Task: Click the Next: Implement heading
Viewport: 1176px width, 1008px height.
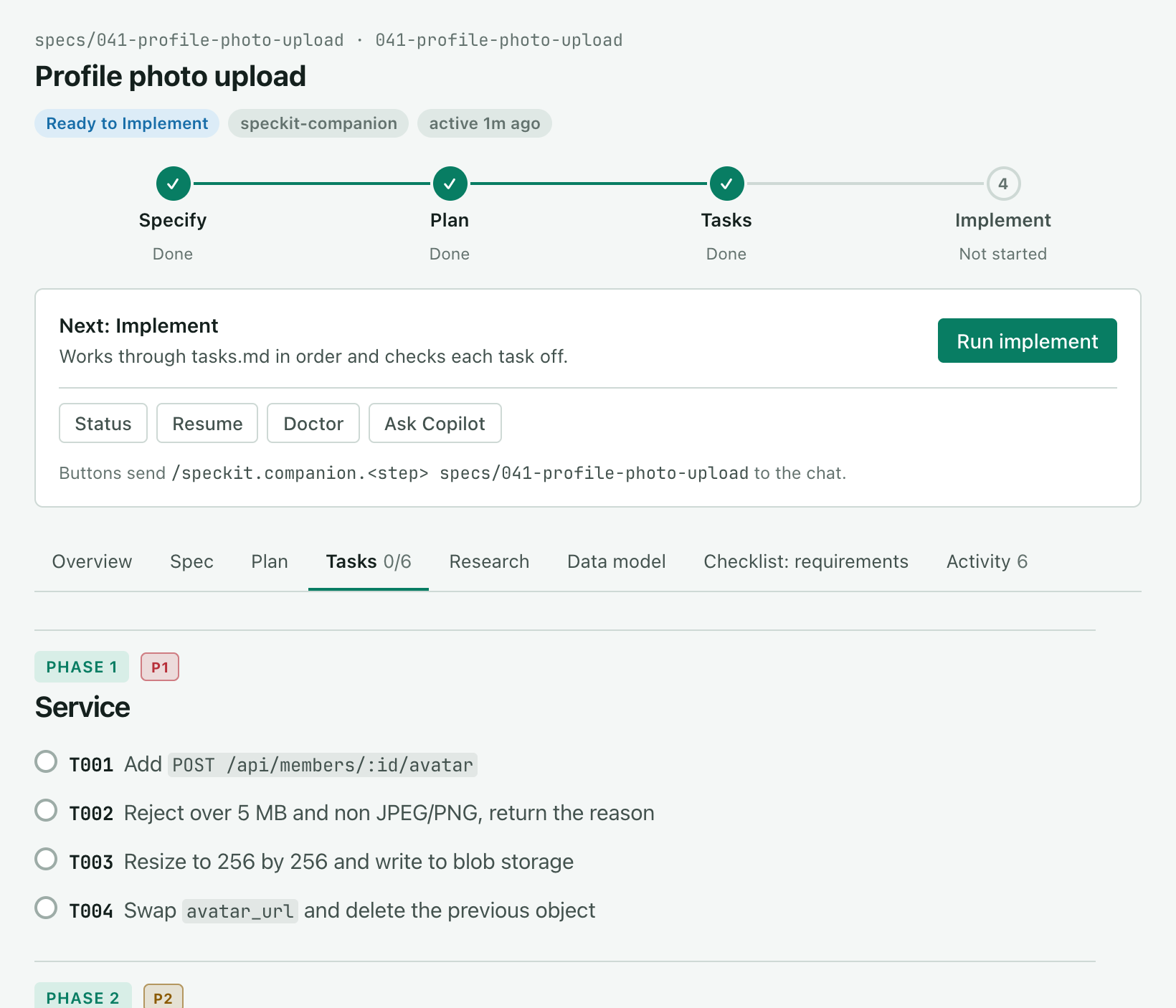Action: pos(138,325)
